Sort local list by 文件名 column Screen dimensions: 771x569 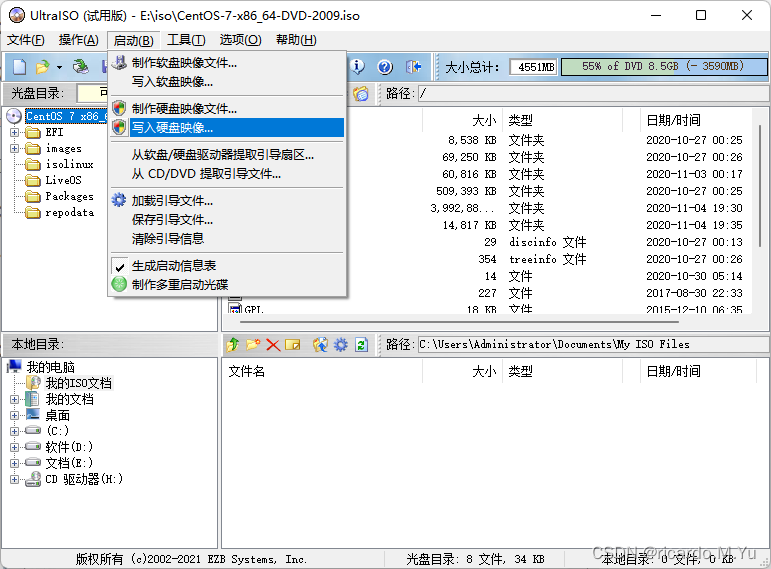click(x=322, y=371)
